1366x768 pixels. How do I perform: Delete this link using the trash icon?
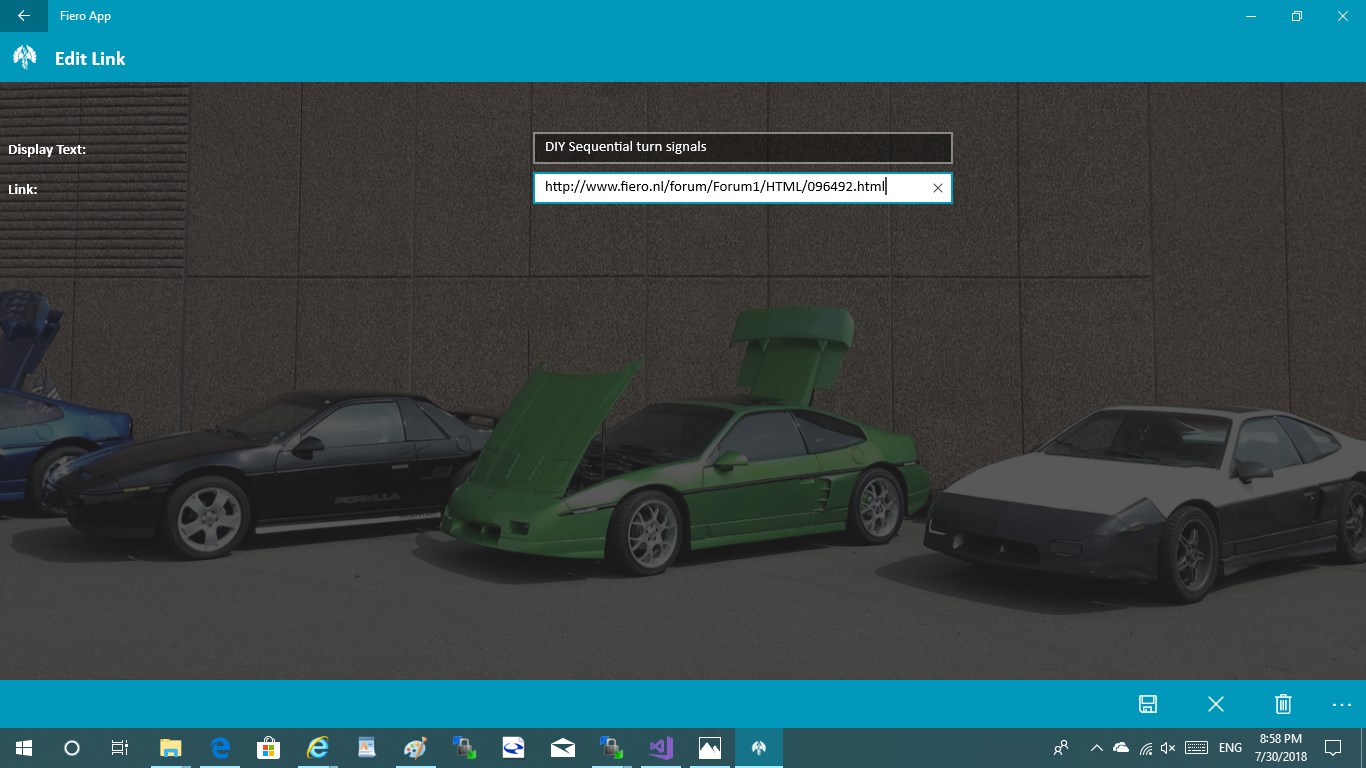click(1284, 704)
